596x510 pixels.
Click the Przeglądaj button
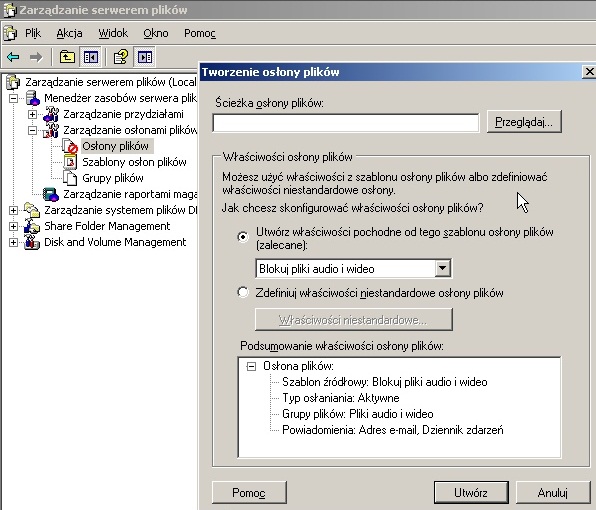point(524,122)
